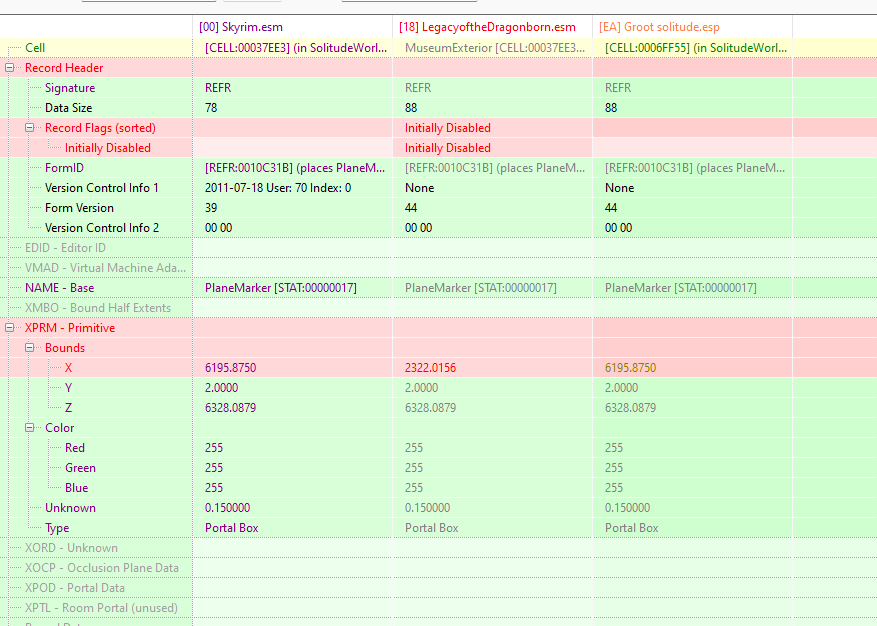
Task: Collapse the Record Flags (sorted) node
Action: click(x=30, y=128)
